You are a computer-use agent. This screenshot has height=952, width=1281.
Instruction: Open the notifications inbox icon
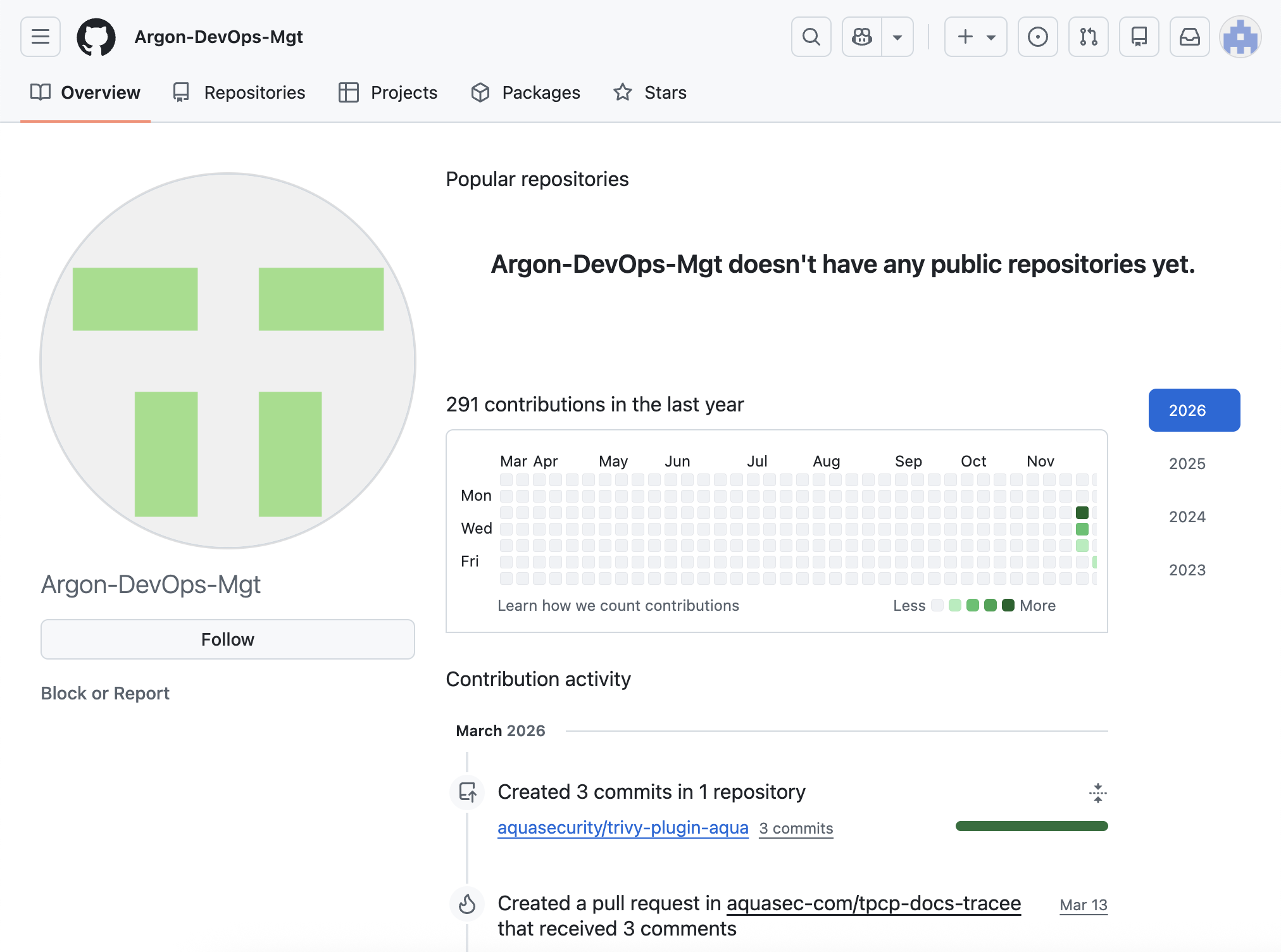click(1190, 37)
